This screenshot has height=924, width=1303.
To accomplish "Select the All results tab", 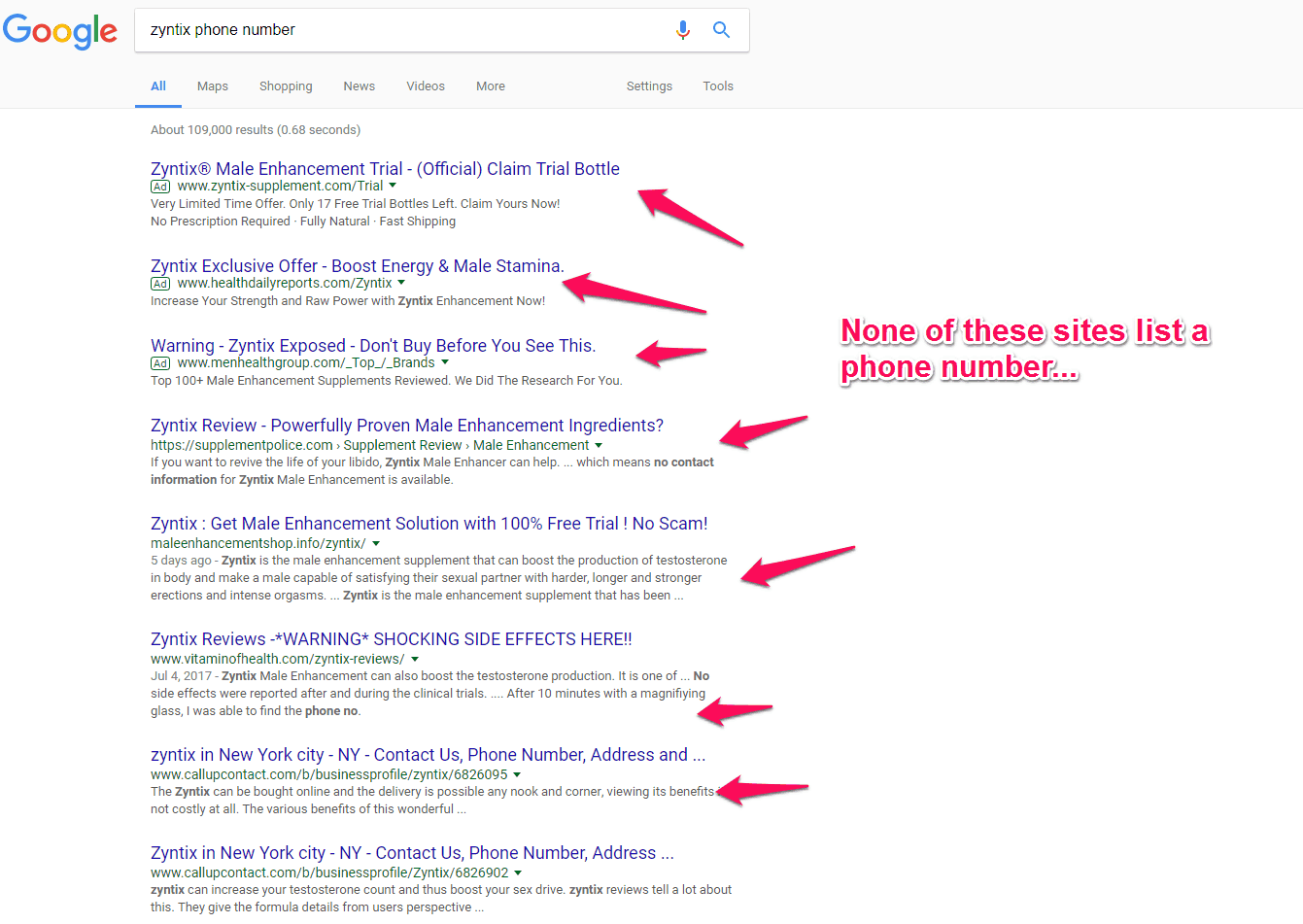I will coord(158,86).
